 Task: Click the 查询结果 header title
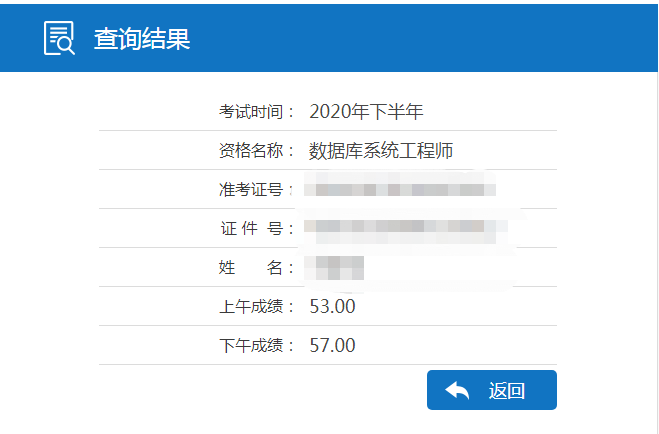click(x=142, y=39)
